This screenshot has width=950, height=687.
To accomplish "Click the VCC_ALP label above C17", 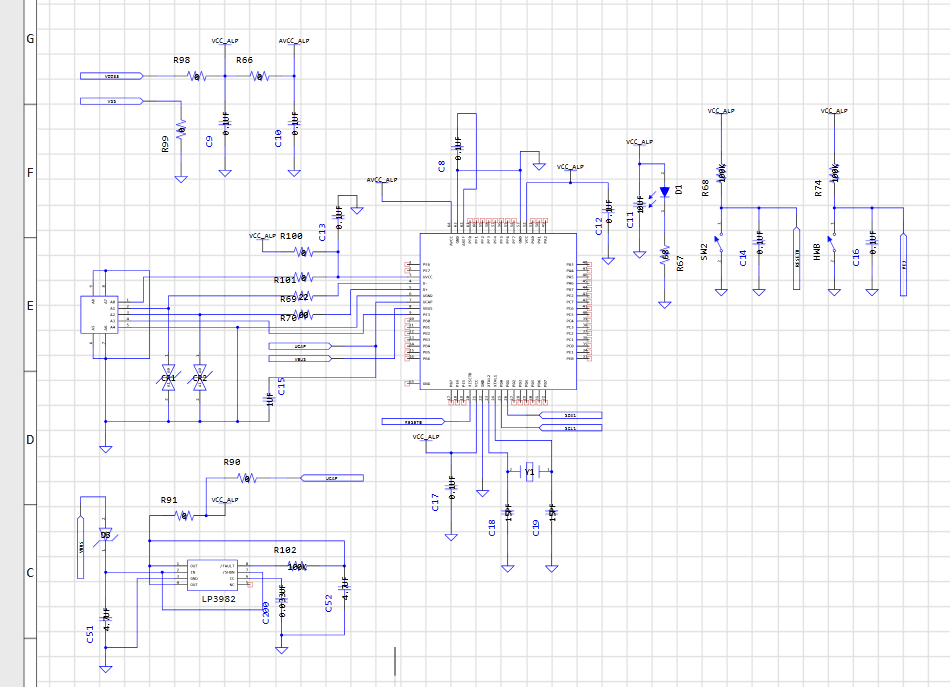I will 426,437.
